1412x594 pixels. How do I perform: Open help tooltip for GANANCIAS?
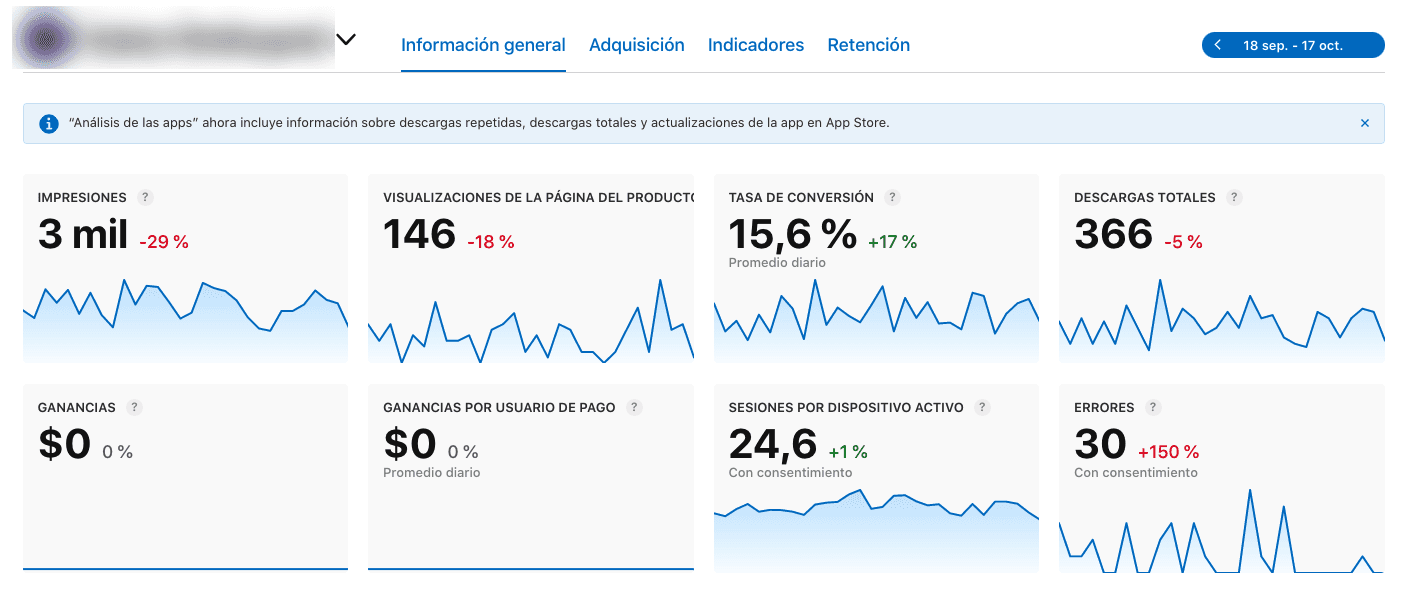[x=136, y=407]
